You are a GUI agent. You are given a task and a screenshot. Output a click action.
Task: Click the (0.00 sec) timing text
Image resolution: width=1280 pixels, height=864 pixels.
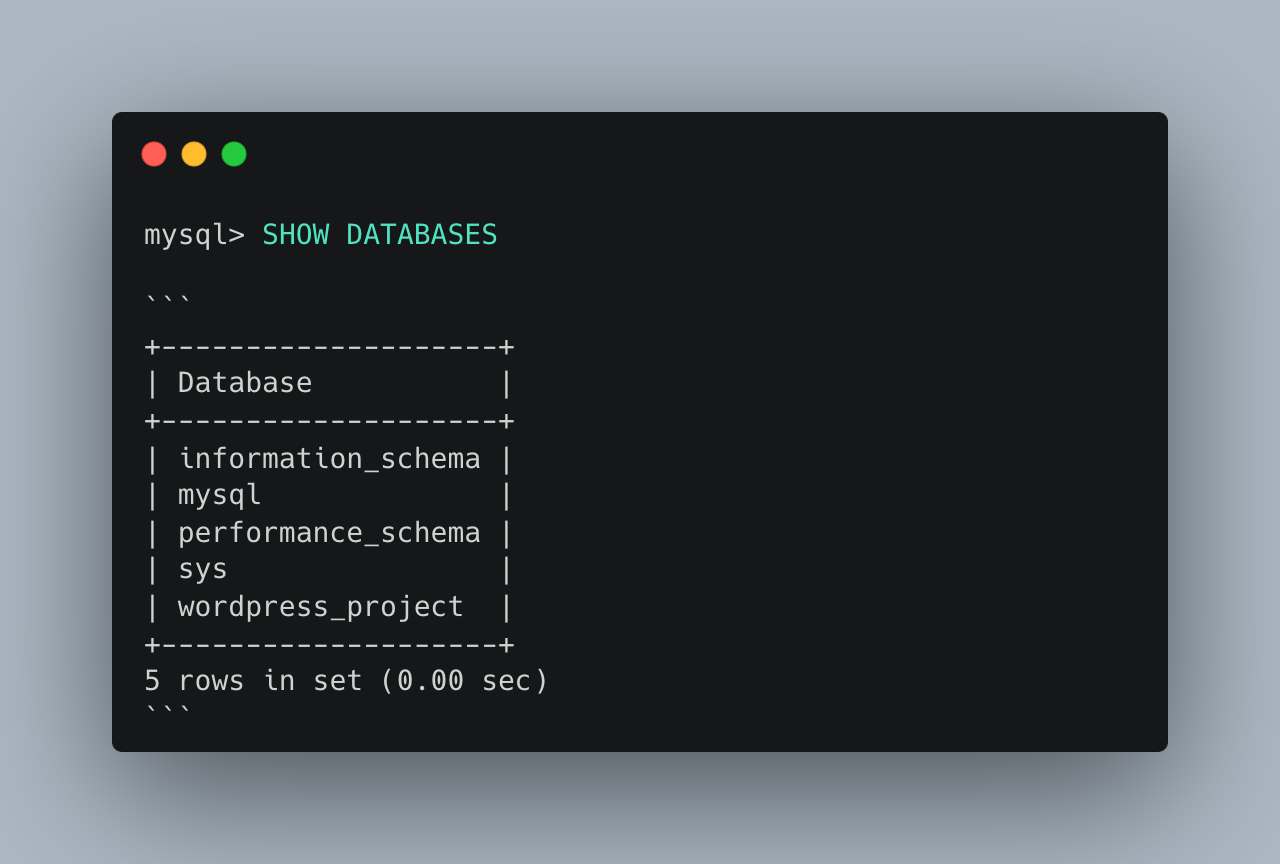tap(464, 681)
